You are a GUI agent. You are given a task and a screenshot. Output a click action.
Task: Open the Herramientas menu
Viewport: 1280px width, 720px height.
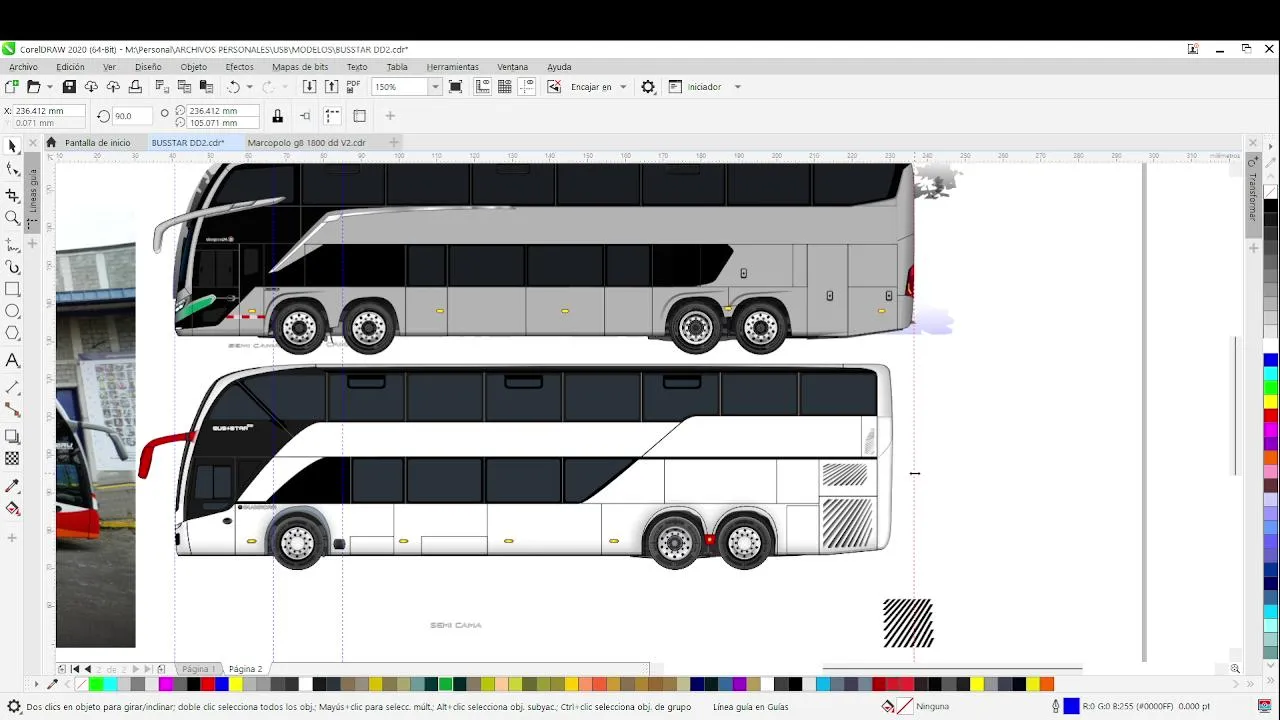(x=452, y=67)
